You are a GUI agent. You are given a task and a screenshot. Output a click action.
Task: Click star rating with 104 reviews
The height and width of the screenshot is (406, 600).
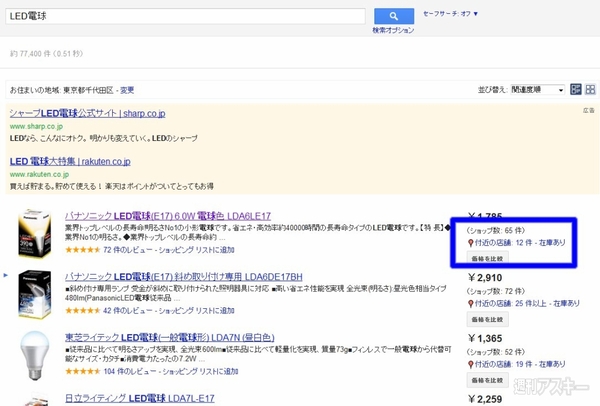[82, 371]
